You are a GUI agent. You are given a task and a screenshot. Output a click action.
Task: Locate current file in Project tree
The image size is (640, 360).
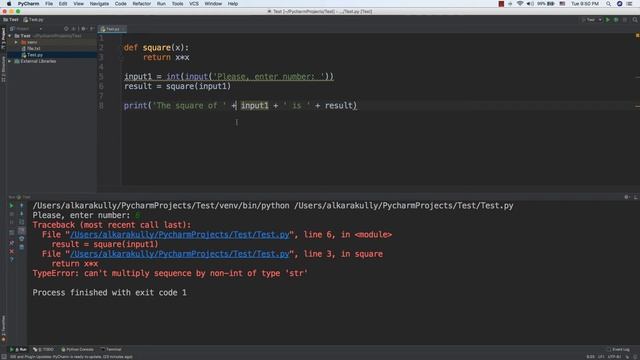(x=66, y=29)
